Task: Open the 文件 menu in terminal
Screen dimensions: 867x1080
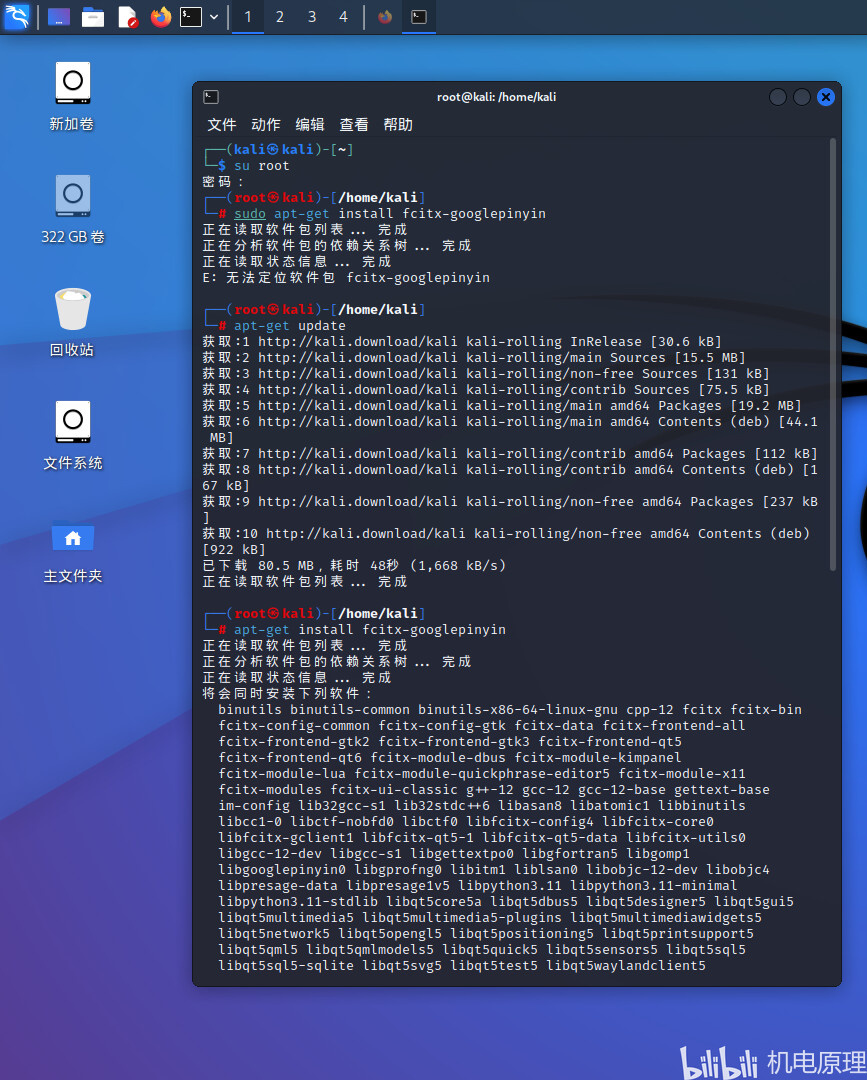Action: pos(222,125)
